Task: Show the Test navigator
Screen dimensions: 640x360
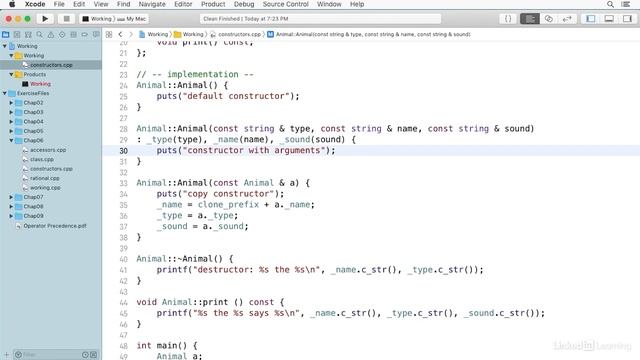Action: [62, 35]
